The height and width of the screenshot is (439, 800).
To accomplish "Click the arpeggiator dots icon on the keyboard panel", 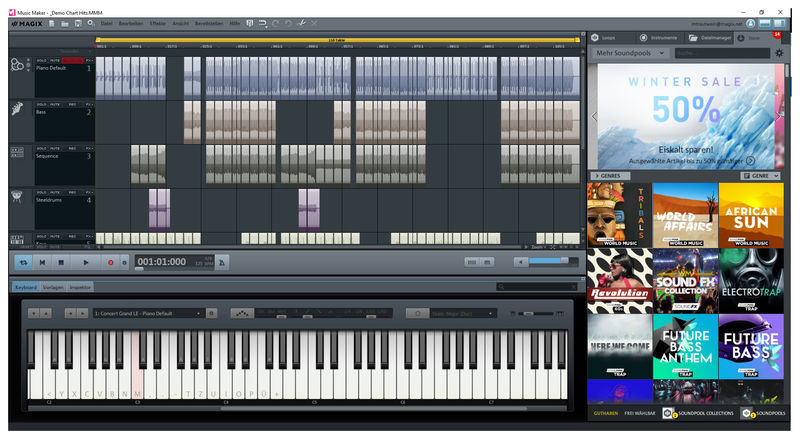I will 242,313.
